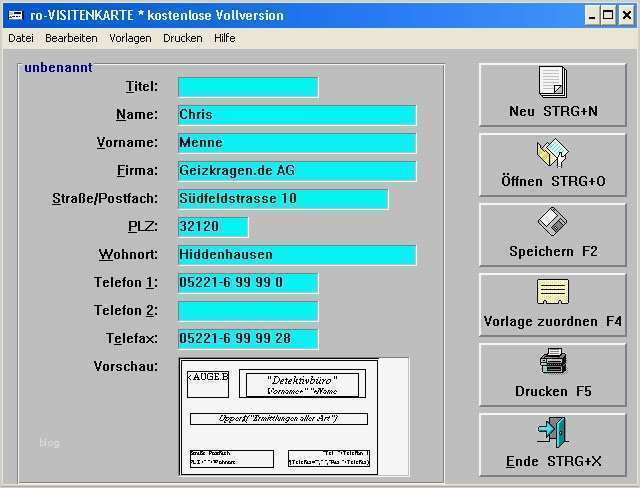Click the 'Straße/Postfach:' label

point(105,198)
